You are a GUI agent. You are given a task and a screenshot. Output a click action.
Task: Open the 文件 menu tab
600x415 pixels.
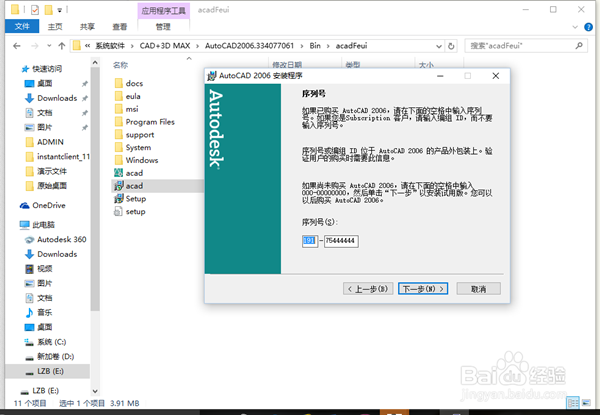pos(22,26)
